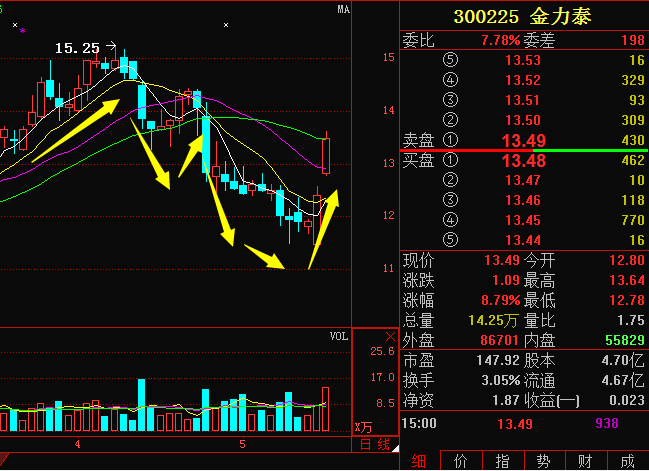
Task: Click the latest red candlestick on the chart
Action: click(326, 156)
